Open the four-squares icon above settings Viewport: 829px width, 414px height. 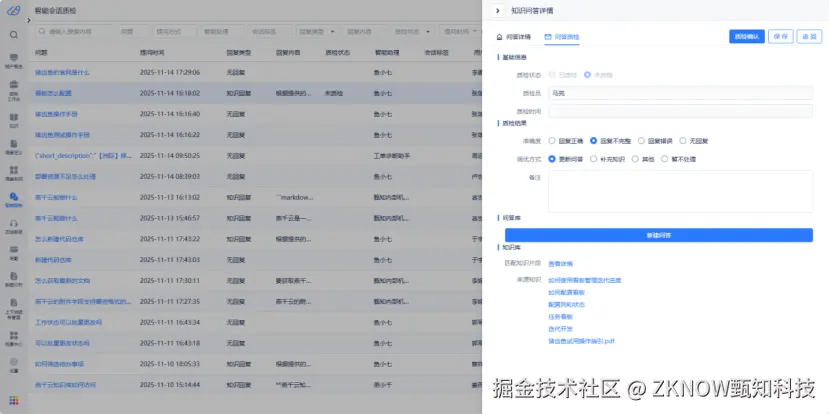pyautogui.click(x=14, y=335)
